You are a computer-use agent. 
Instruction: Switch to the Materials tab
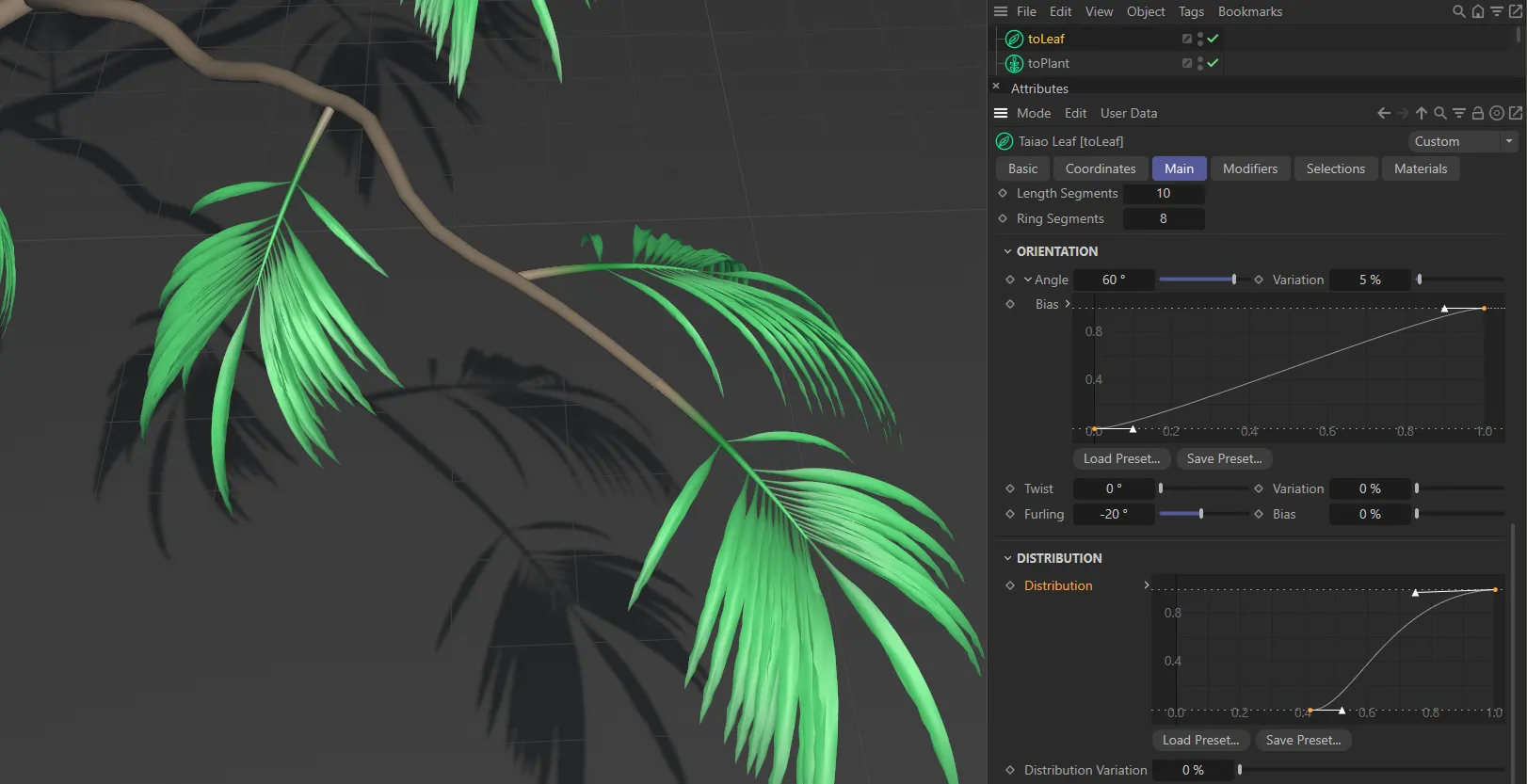(x=1421, y=168)
